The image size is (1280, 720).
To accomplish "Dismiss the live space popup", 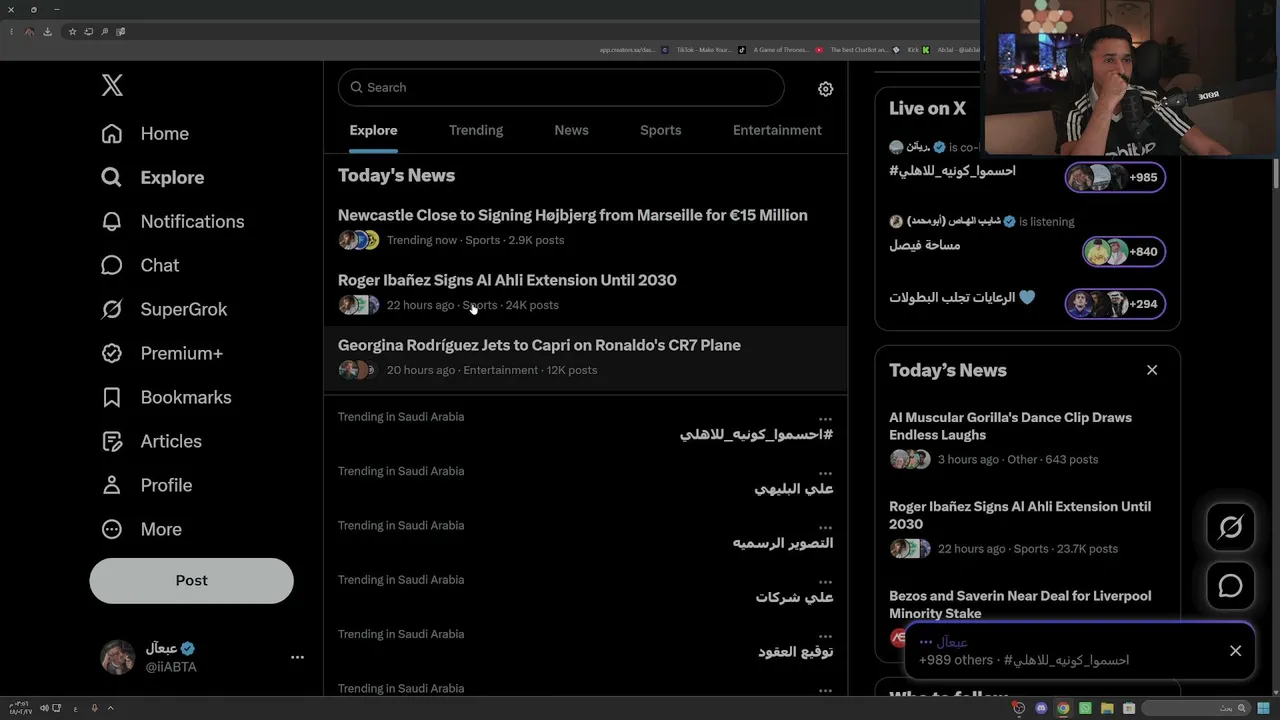I will (1236, 651).
